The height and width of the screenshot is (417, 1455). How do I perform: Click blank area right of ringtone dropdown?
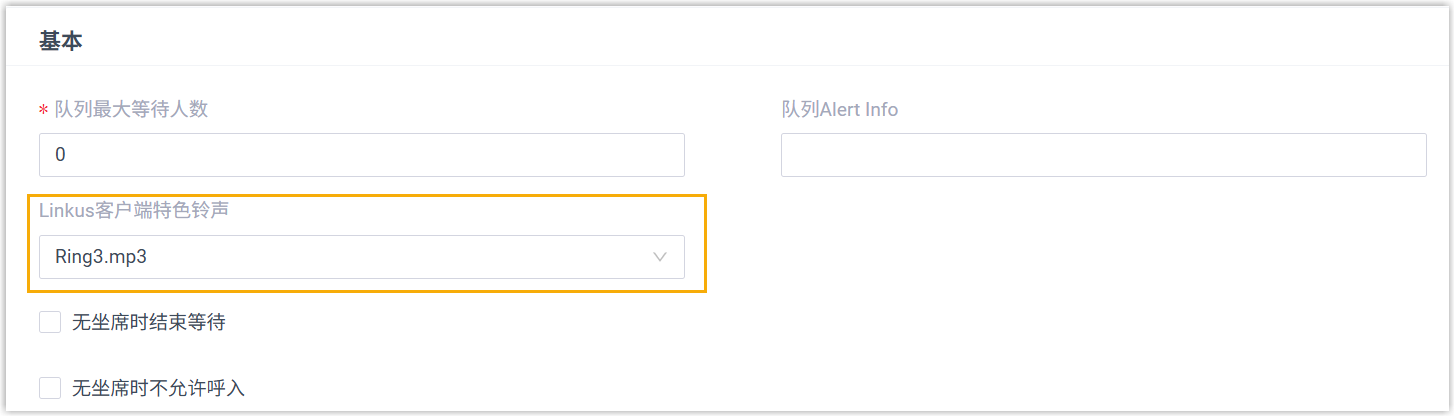tap(1000, 257)
